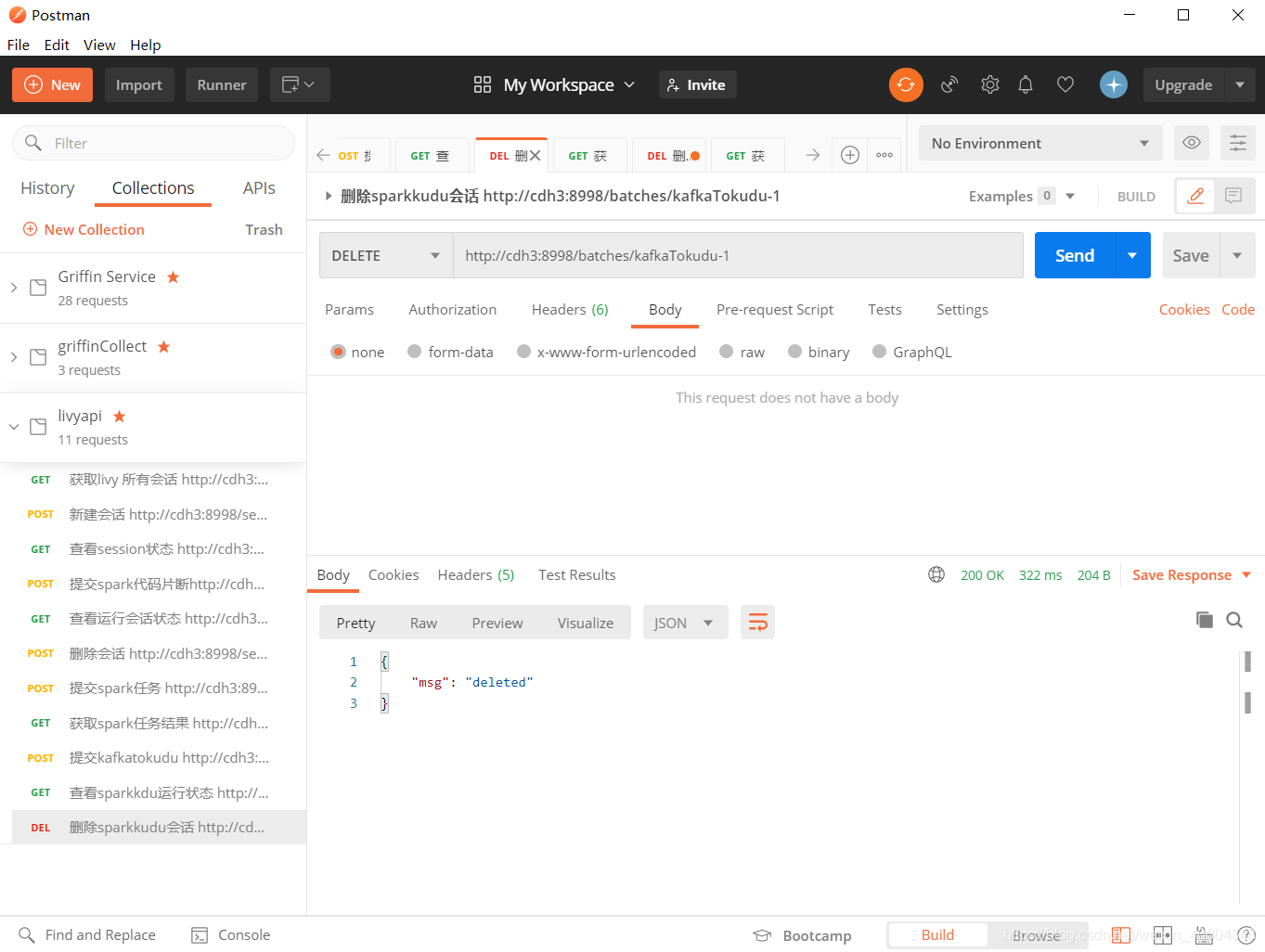
Task: Click the New button
Action: [x=52, y=84]
